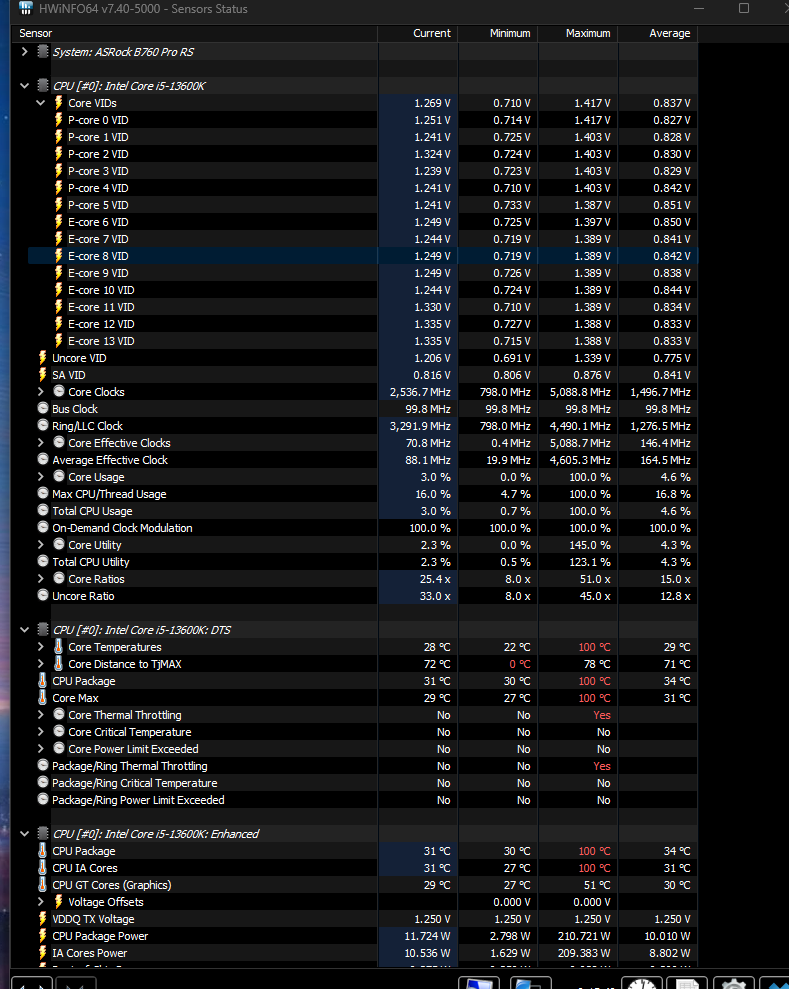789x989 pixels.
Task: Click the 145.0 % maximum Core Utility value
Action: [590, 545]
